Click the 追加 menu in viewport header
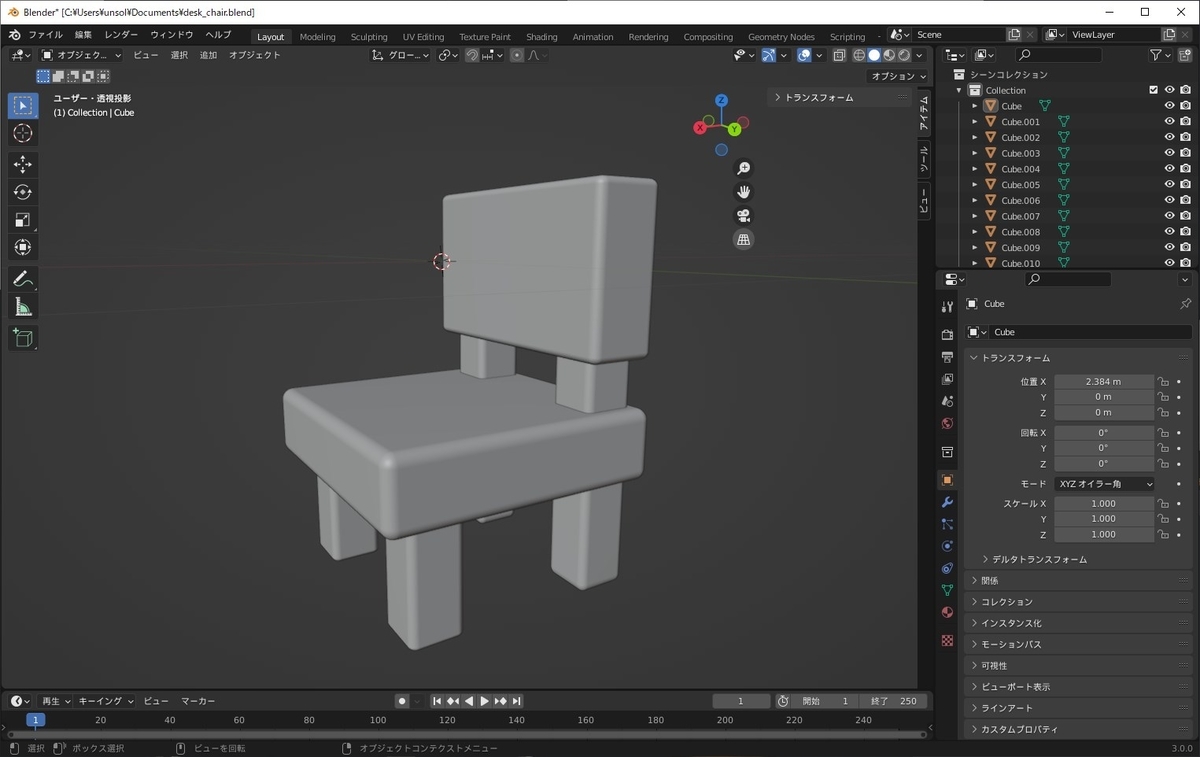Viewport: 1200px width, 757px height. (208, 55)
